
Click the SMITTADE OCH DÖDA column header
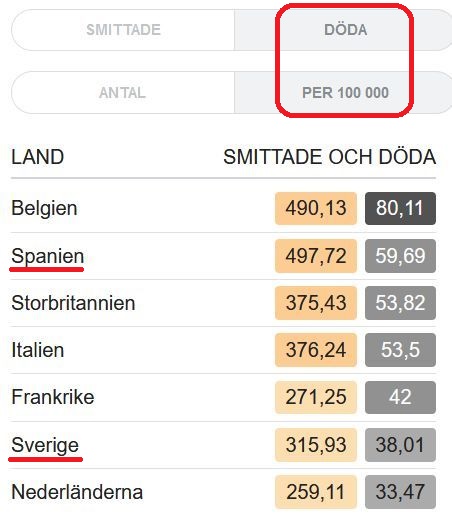pos(329,157)
